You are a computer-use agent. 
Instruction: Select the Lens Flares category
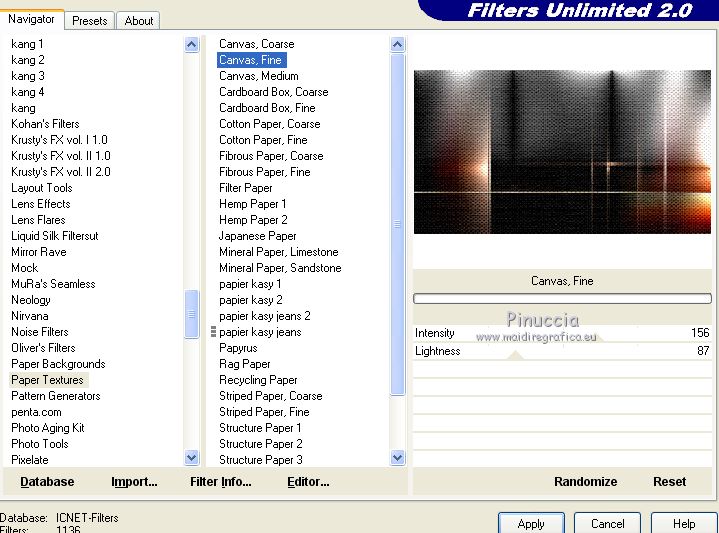click(x=38, y=220)
